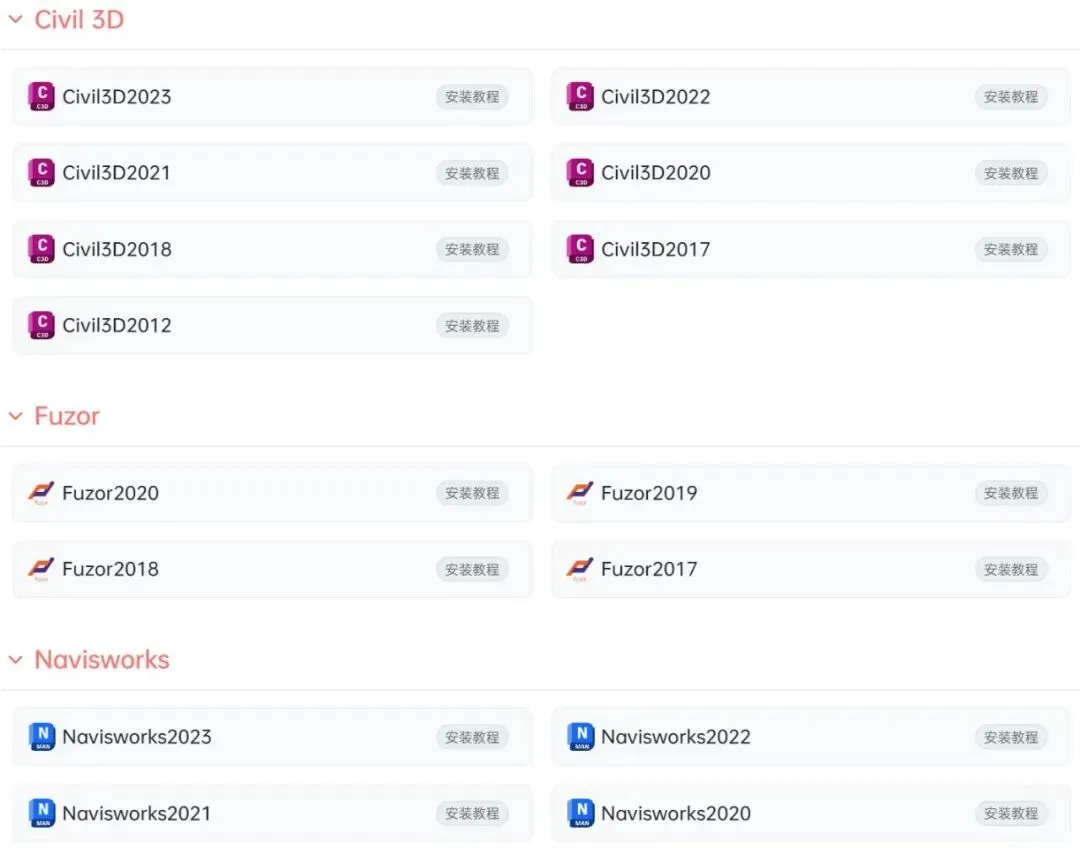Click the Civil3D2017 app icon
This screenshot has width=1080, height=848.
[x=580, y=249]
